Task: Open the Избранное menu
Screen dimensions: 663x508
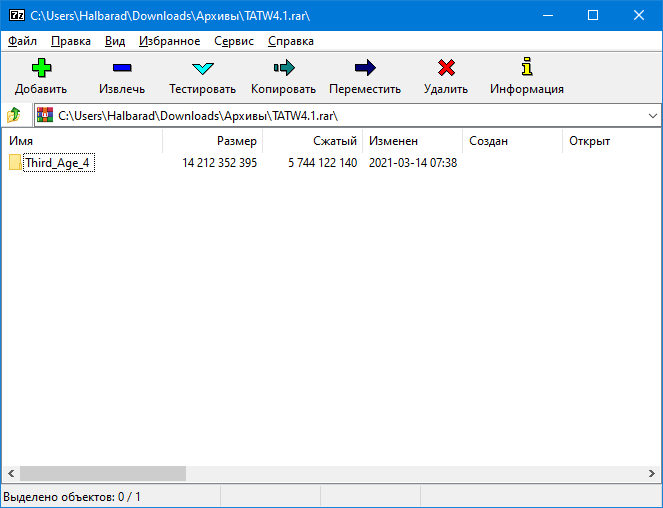Action: [168, 41]
